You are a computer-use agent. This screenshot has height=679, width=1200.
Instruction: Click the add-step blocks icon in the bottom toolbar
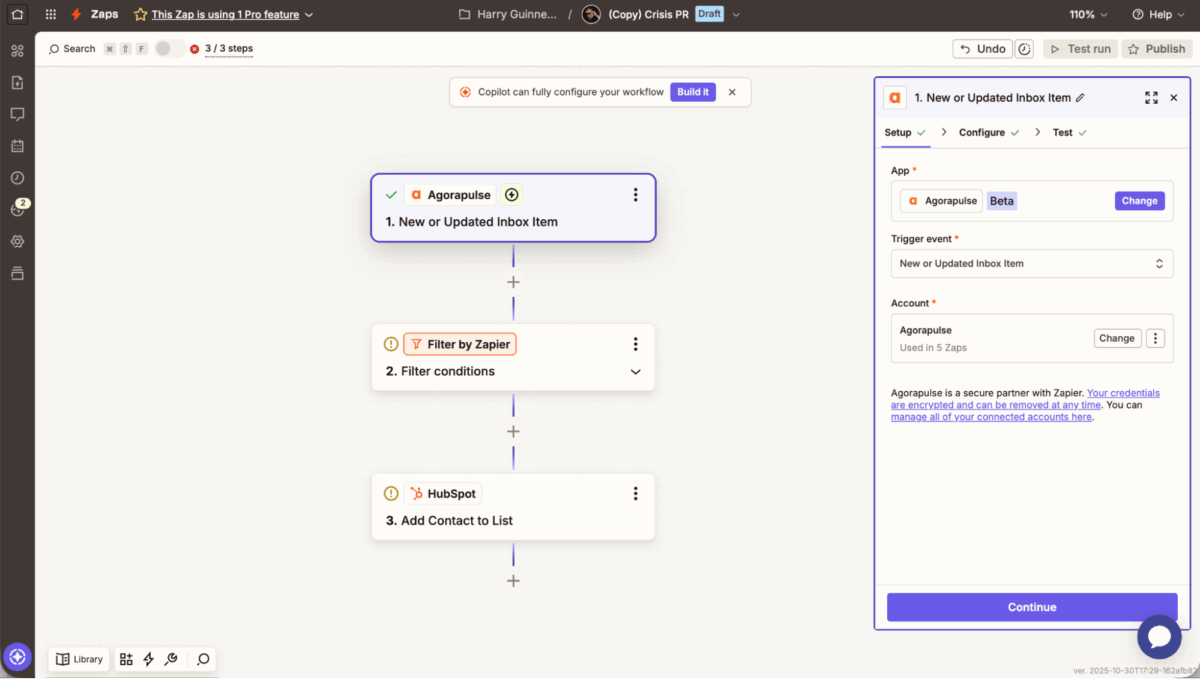click(x=125, y=659)
